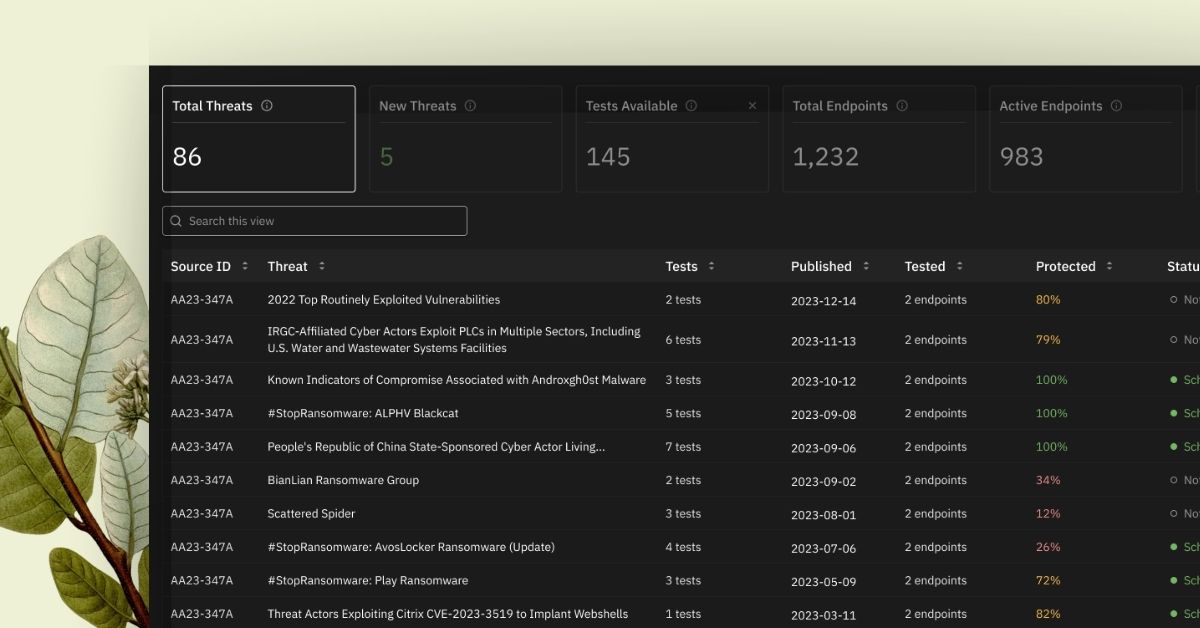Open Citrix CVE-2023-3519 Webshells threat
This screenshot has height=628, width=1200.
pos(448,614)
